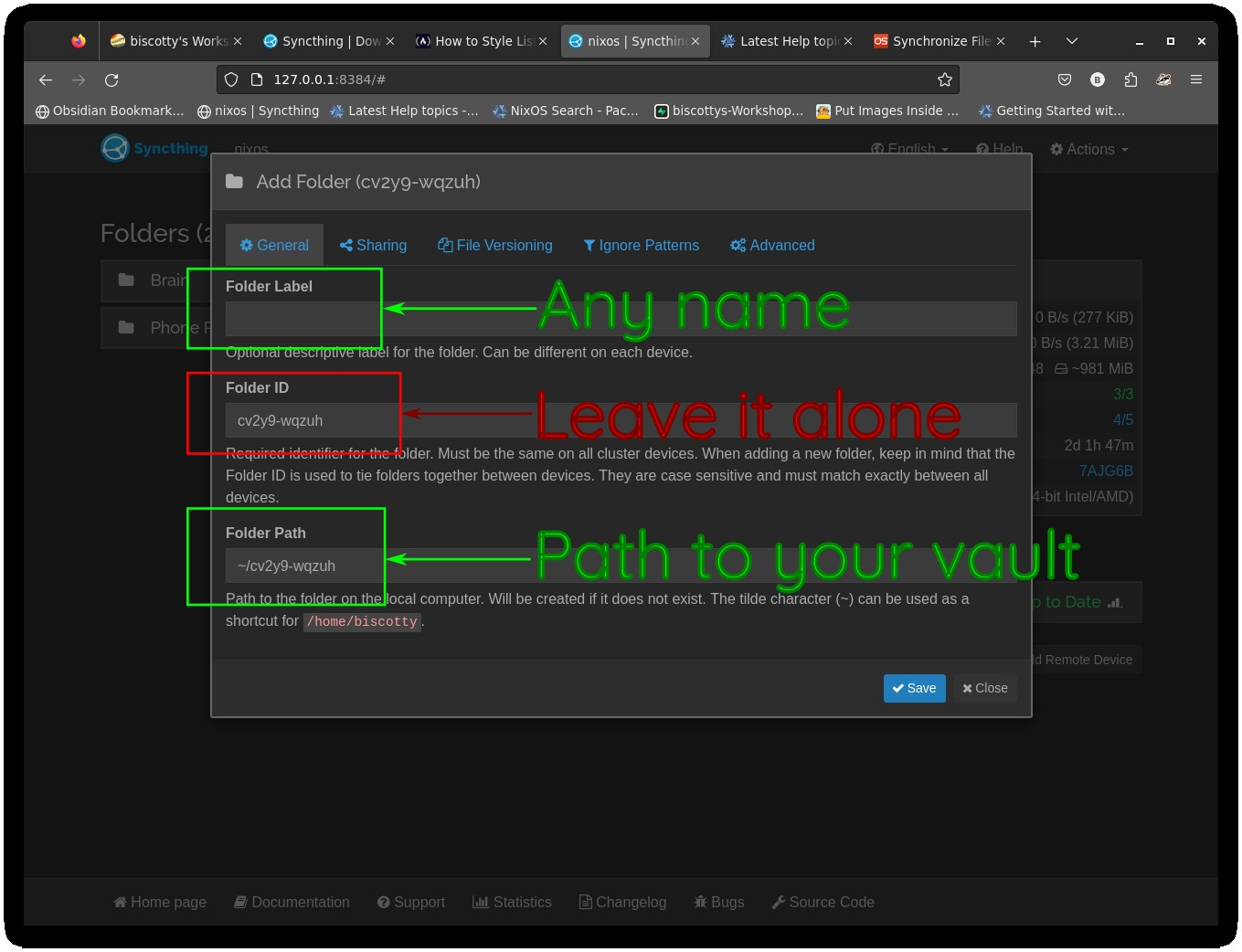Close the Add Folder dialog
Screen dimensions: 1242x952
(x=985, y=688)
